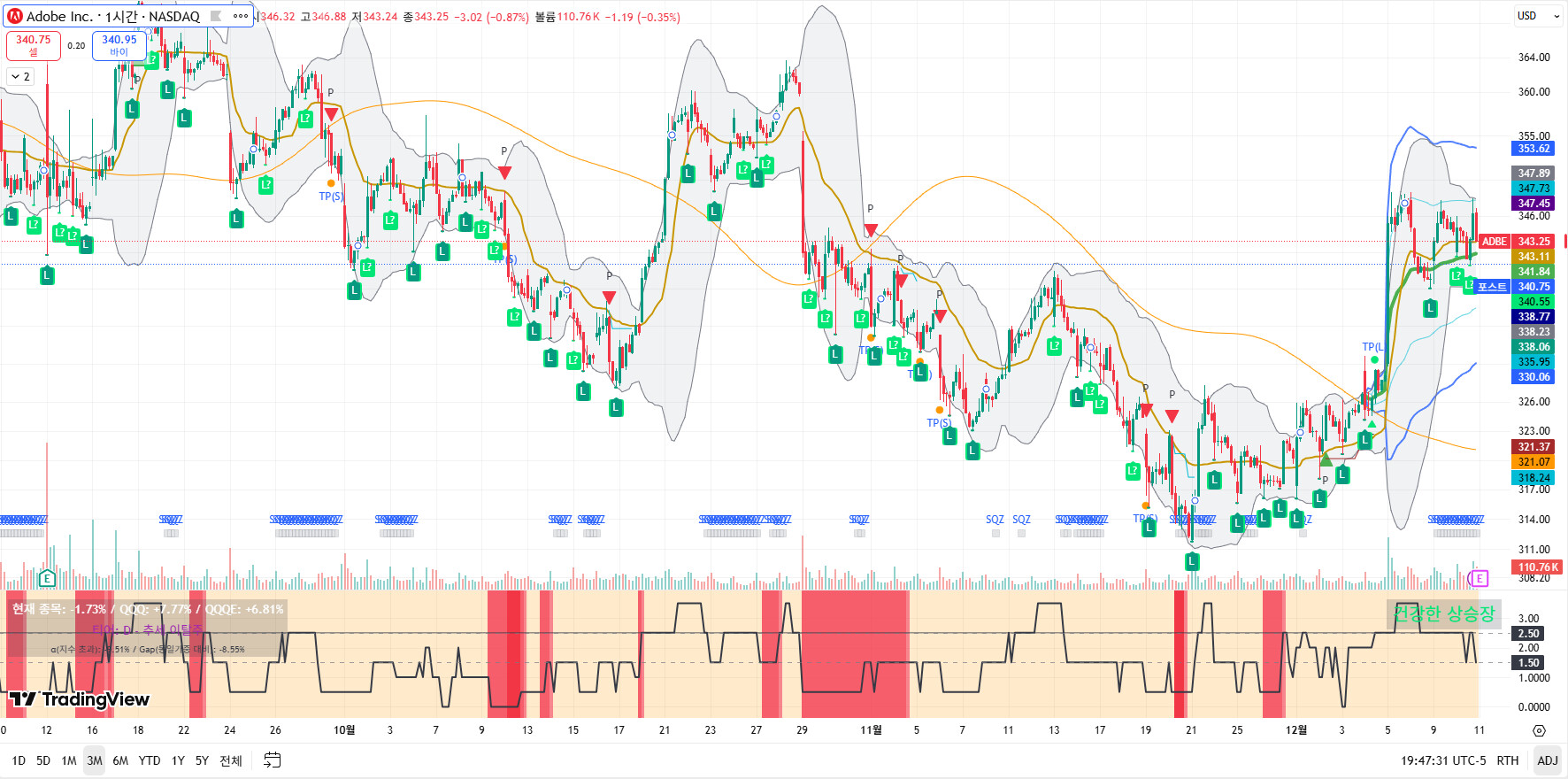The width and height of the screenshot is (1568, 779).
Task: Click the red ADBE price line label
Action: click(1494, 242)
